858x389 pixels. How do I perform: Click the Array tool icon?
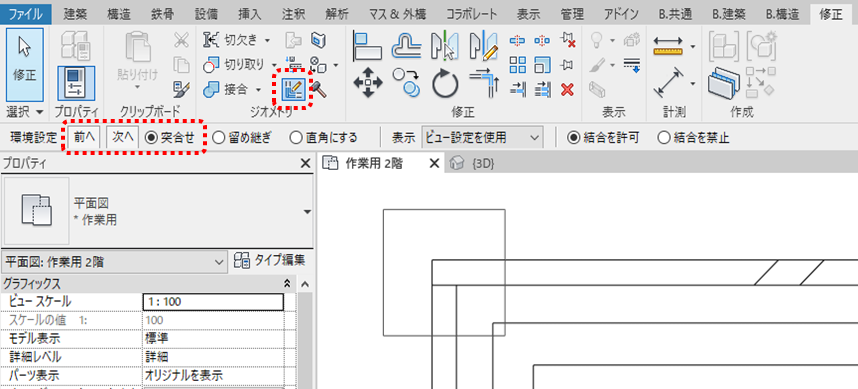coord(517,64)
